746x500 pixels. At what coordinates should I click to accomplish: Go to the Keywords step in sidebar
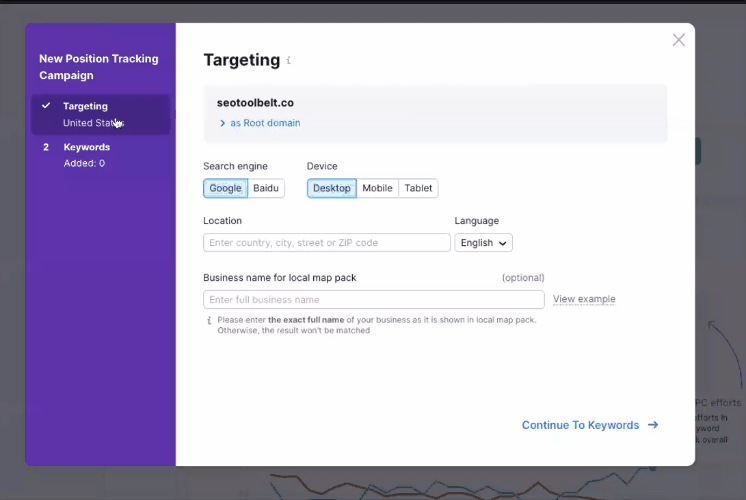point(100,155)
